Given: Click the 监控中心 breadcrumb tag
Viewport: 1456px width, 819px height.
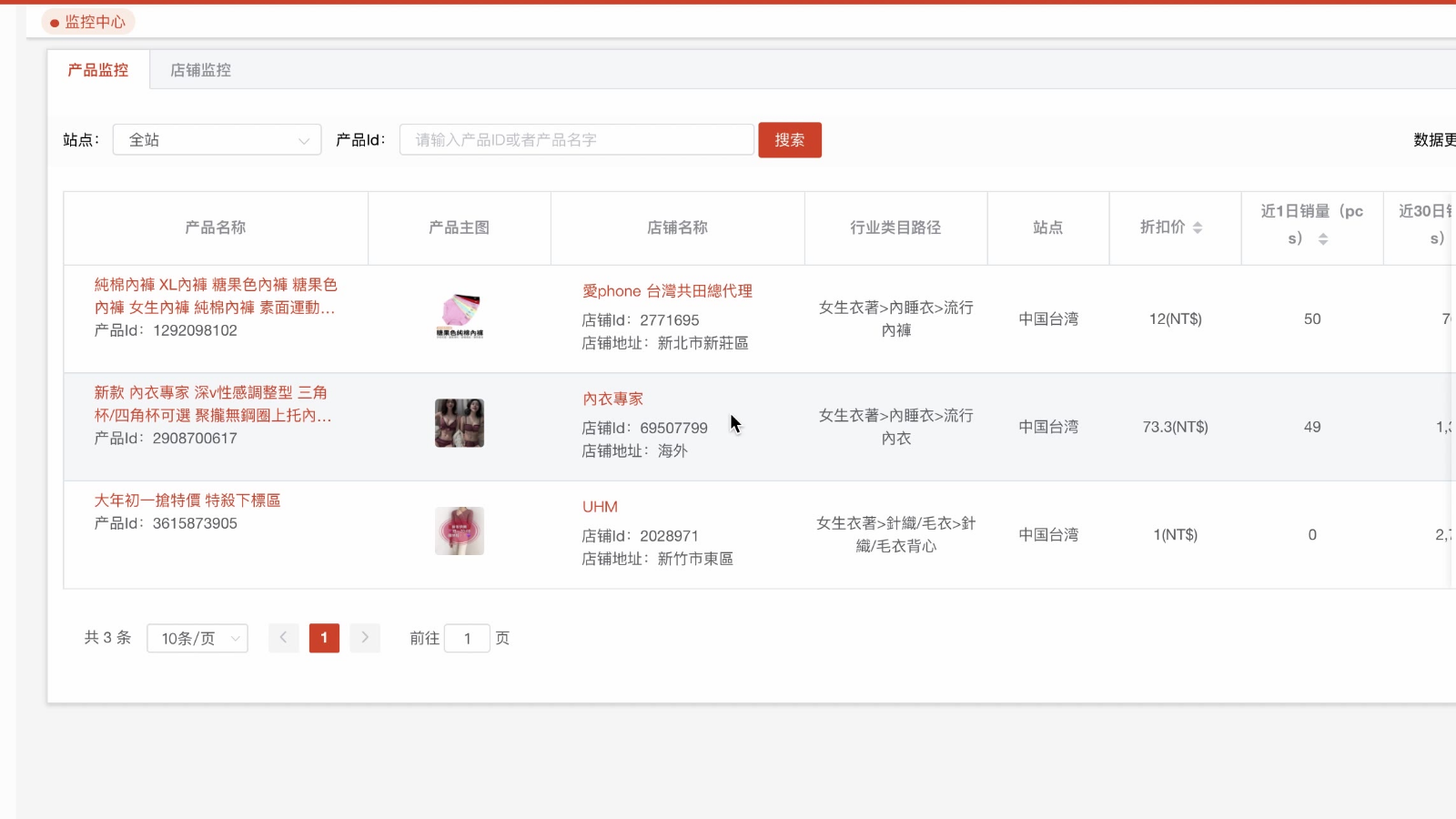Looking at the screenshot, I should click(88, 22).
